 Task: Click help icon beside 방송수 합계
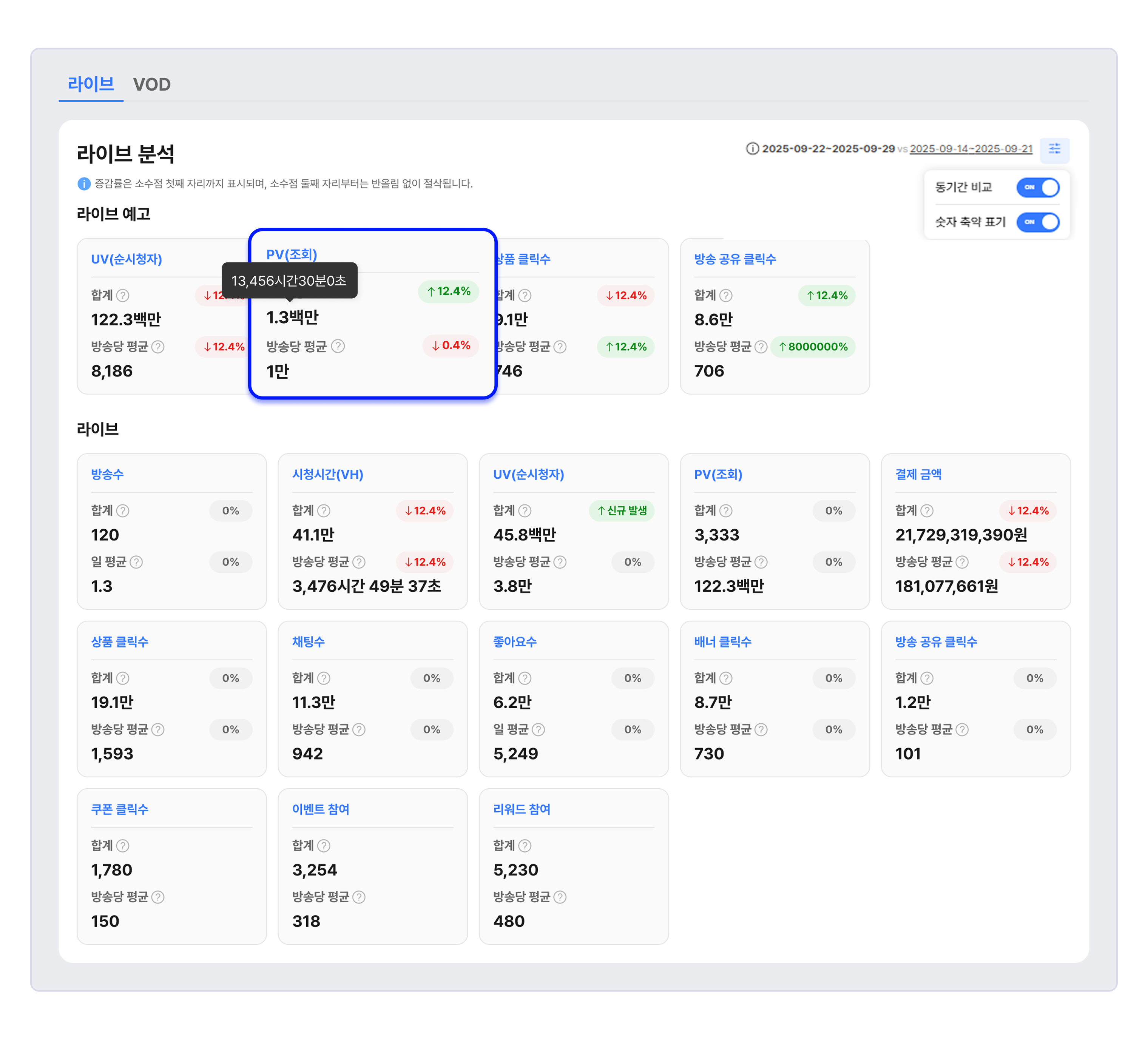pyautogui.click(x=122, y=511)
